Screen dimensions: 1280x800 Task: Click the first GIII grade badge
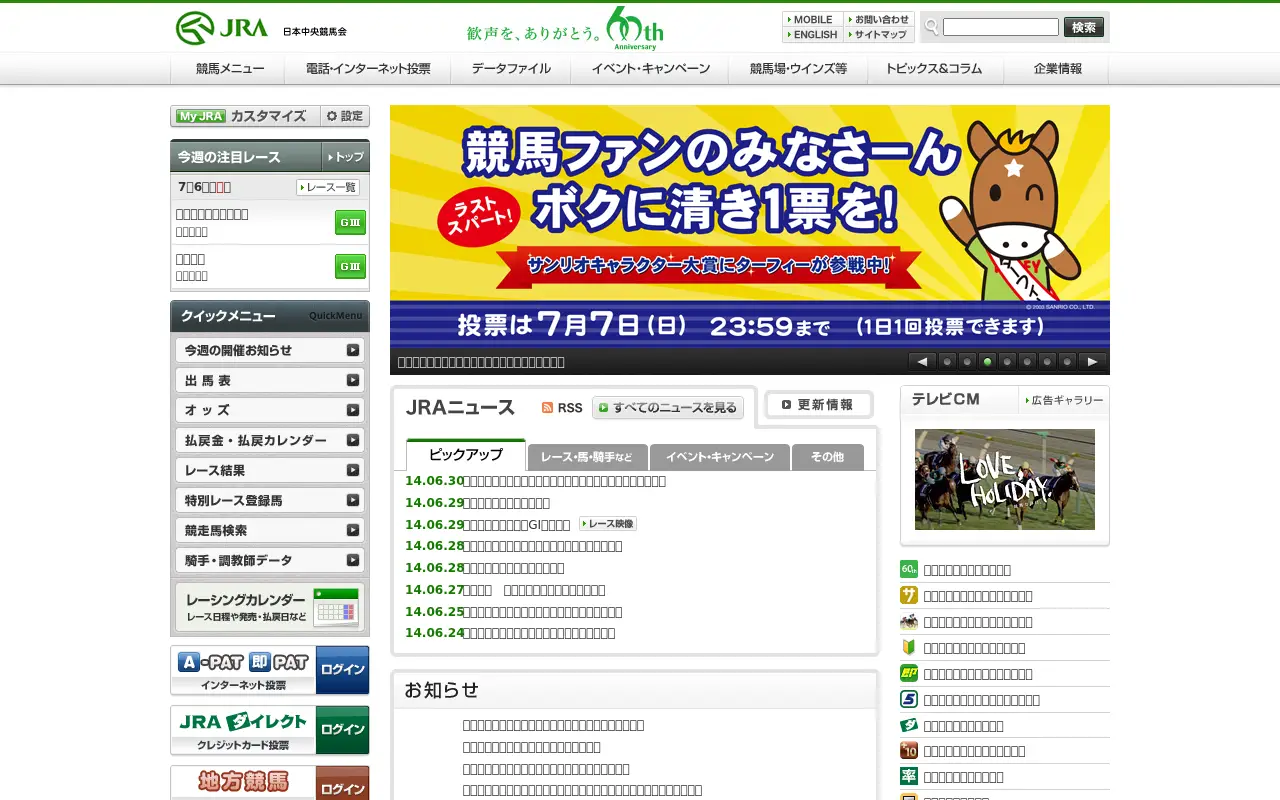(x=350, y=222)
